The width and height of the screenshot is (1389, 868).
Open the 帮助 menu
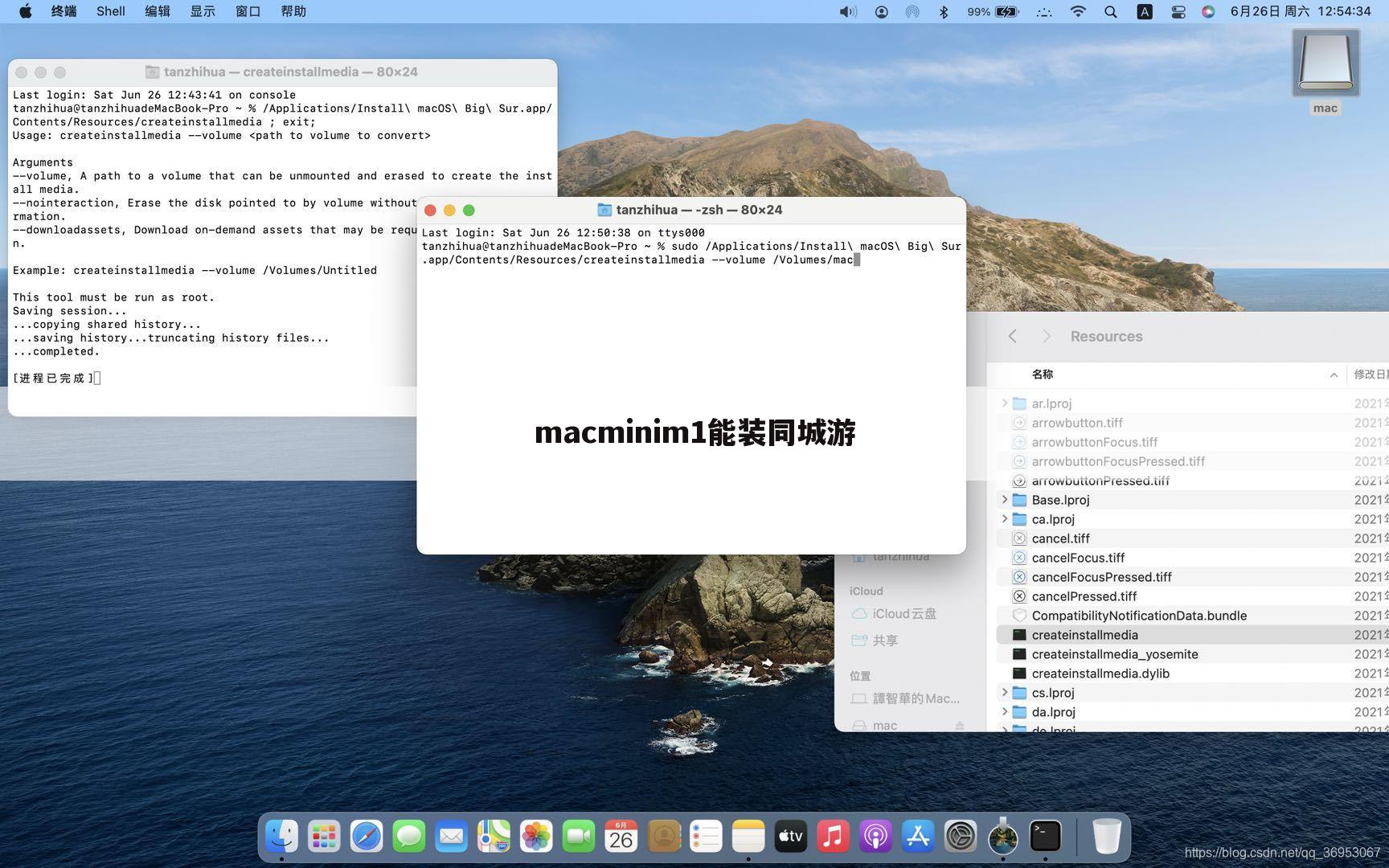pyautogui.click(x=293, y=11)
